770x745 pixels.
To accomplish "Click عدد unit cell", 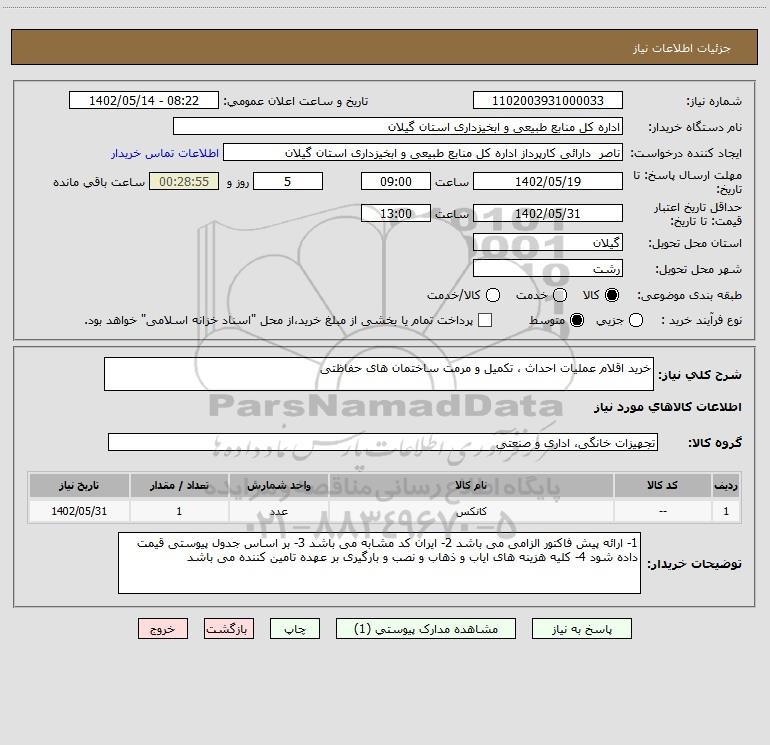I will [x=278, y=511].
